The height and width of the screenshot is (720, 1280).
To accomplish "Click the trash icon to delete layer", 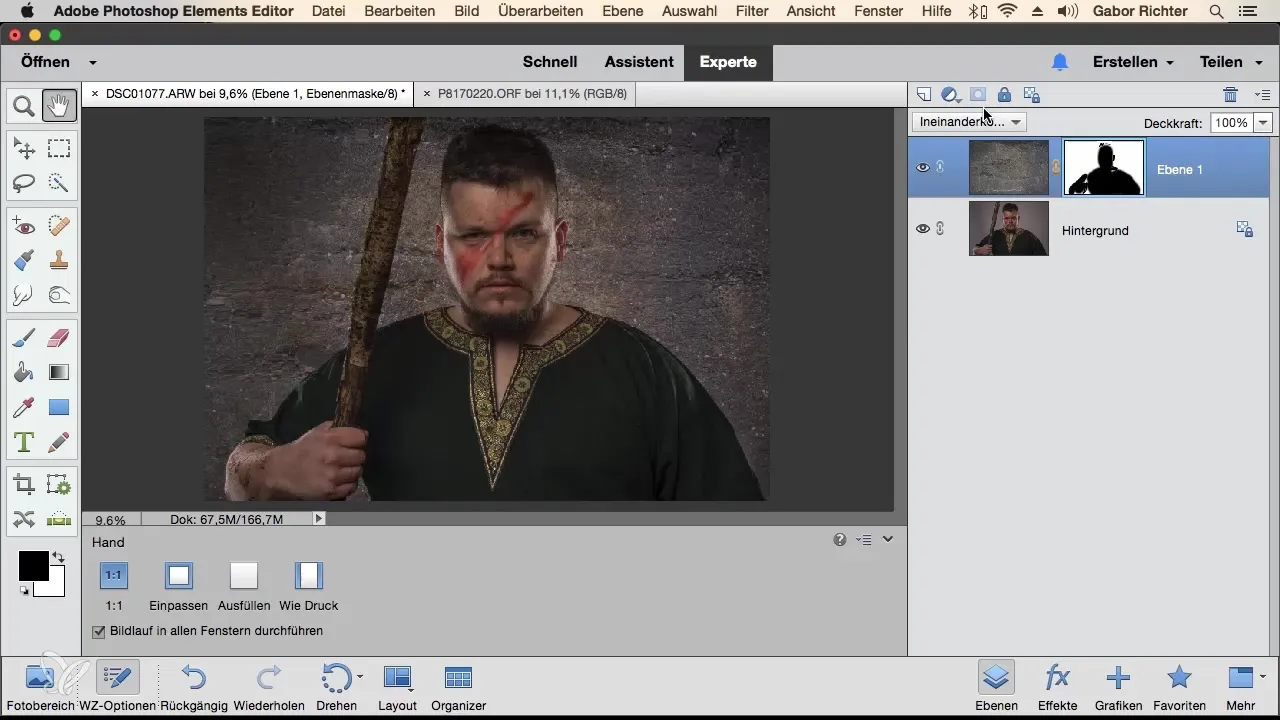I will 1230,95.
